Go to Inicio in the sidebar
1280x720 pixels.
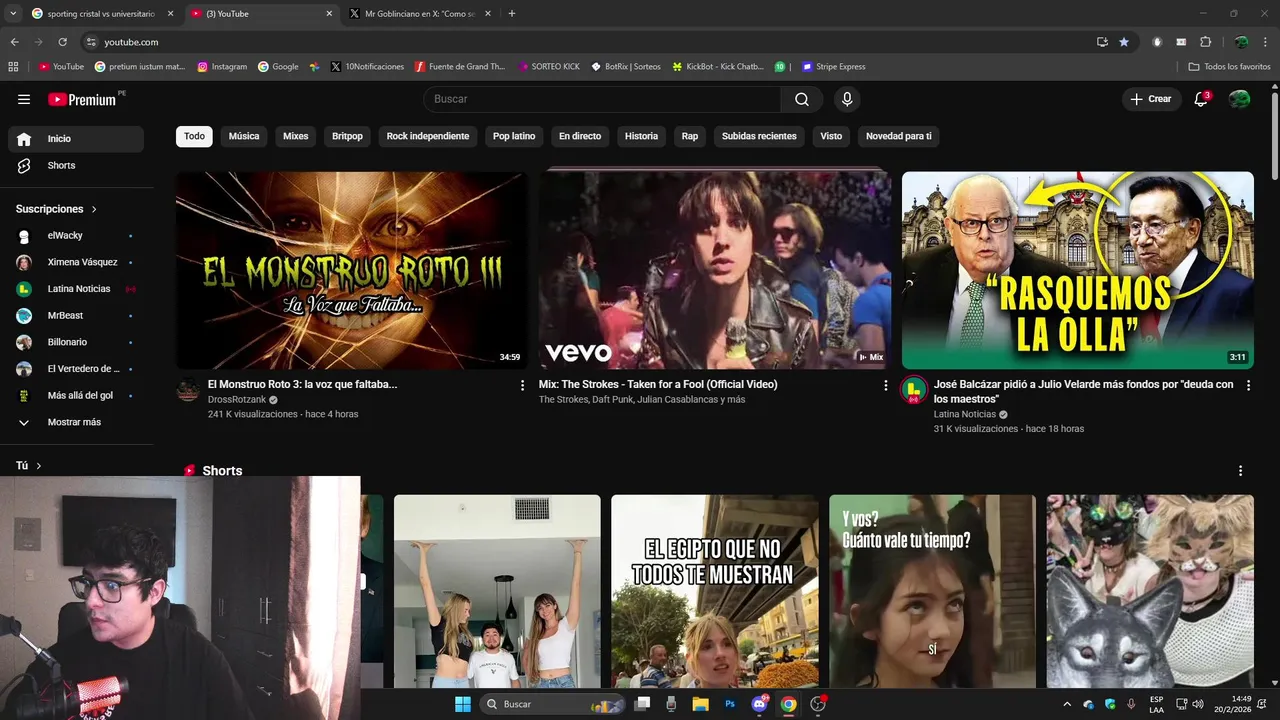pyautogui.click(x=76, y=139)
